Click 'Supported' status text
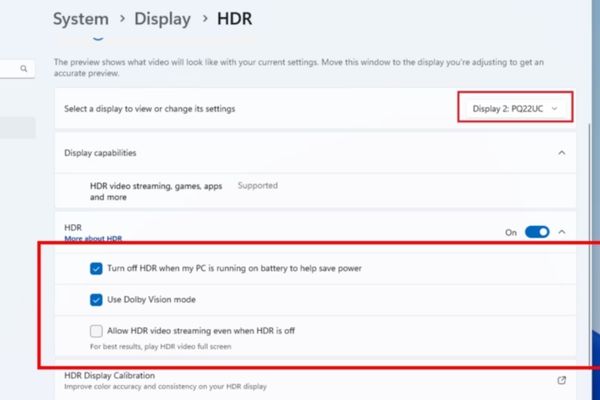This screenshot has width=600, height=400. (258, 186)
